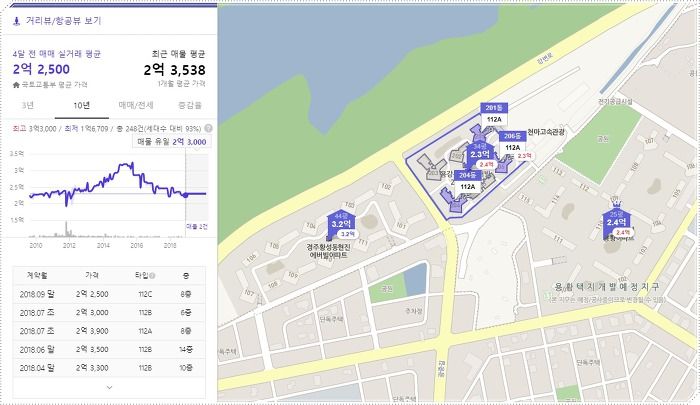Click the 201동 building label on map

coord(494,108)
